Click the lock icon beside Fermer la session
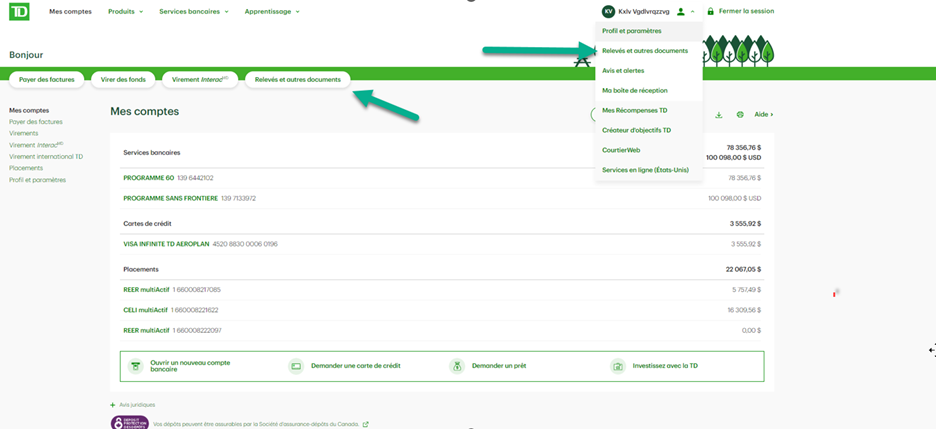 tap(710, 11)
